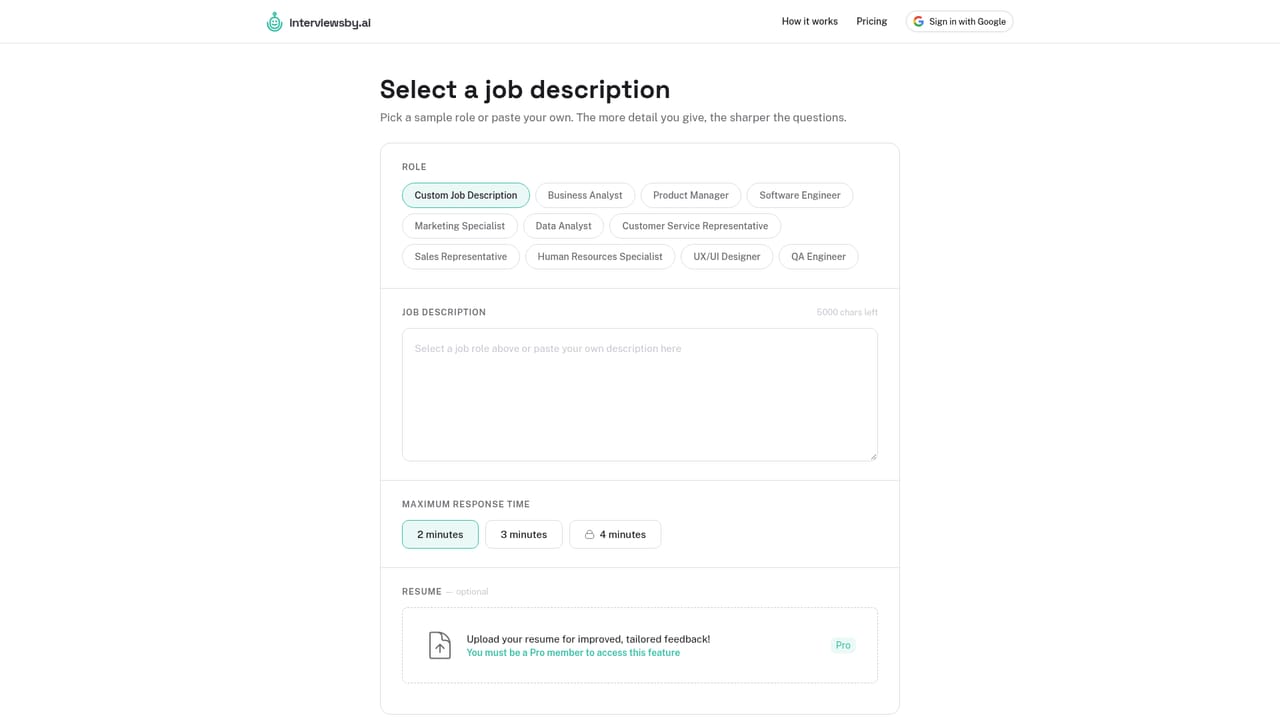This screenshot has width=1280, height=720.
Task: Click the lock icon on 4 minutes
Action: coord(590,535)
